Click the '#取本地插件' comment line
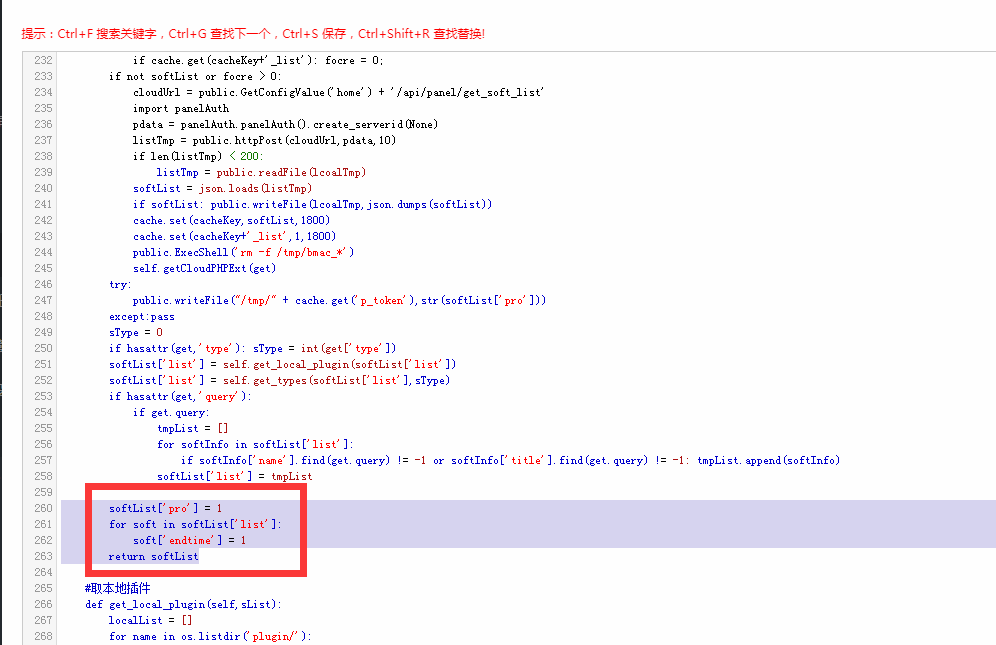Viewport: 996px width, 645px height. 118,588
